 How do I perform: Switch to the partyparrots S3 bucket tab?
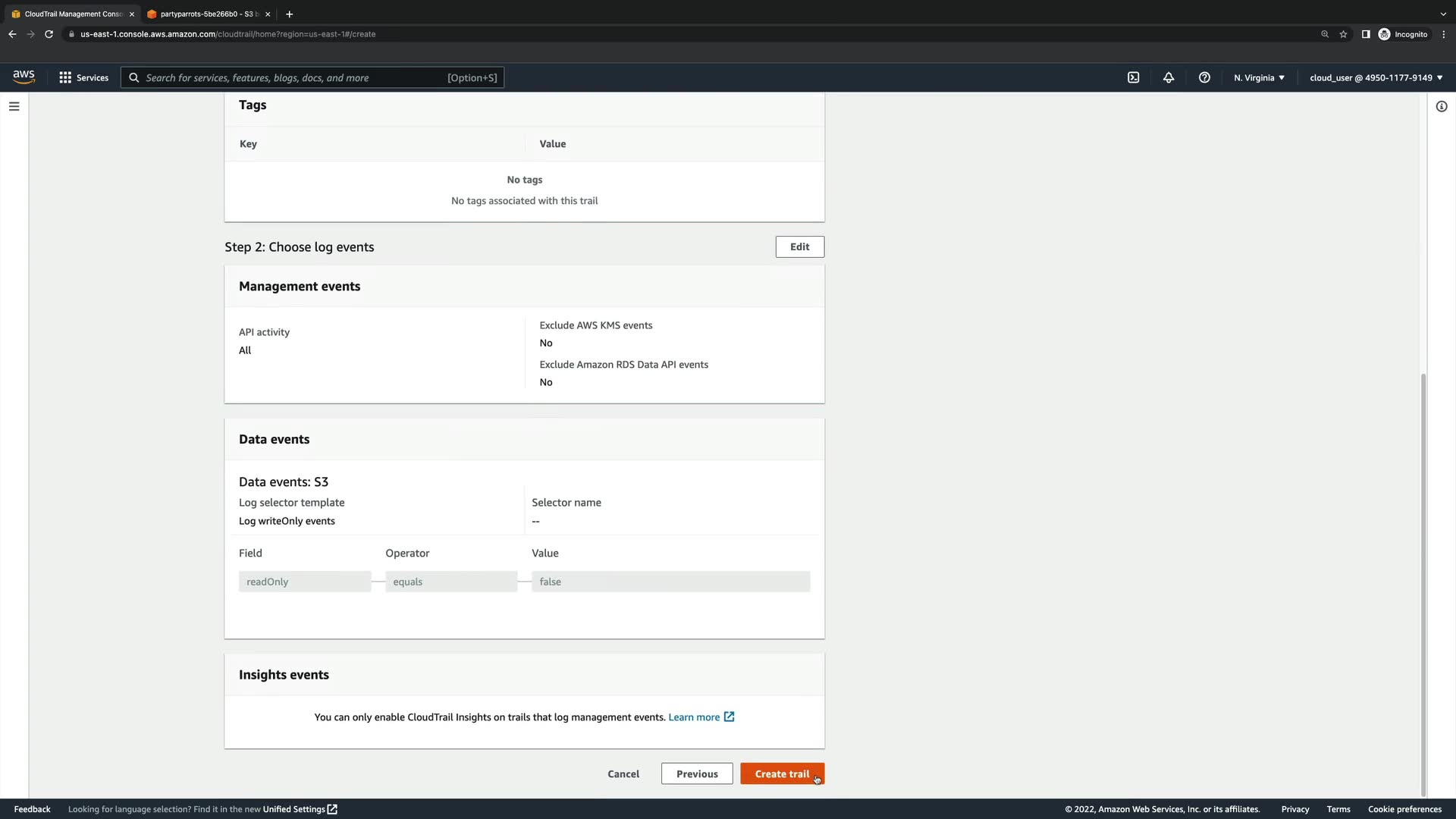[206, 14]
